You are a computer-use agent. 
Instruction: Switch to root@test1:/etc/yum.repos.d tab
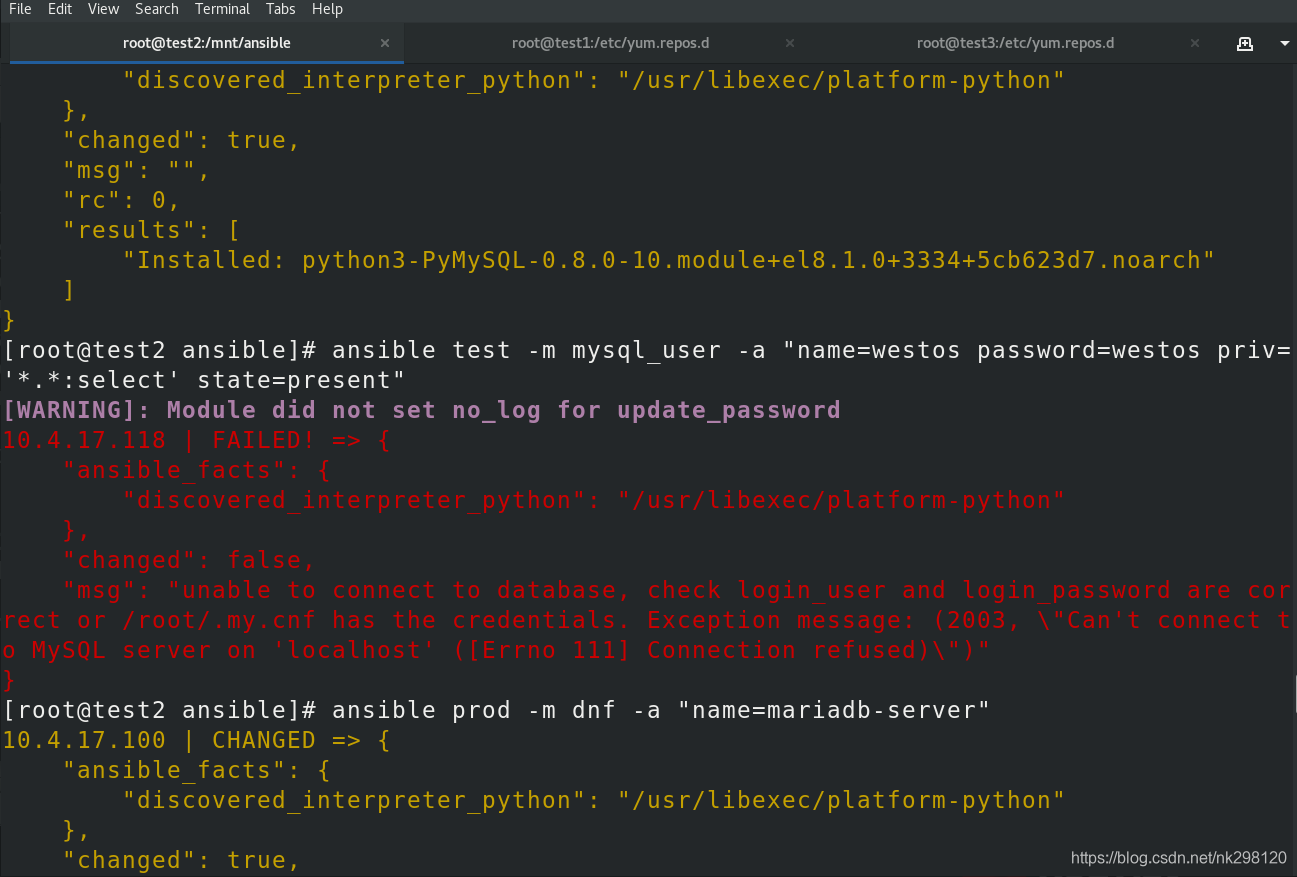[610, 43]
